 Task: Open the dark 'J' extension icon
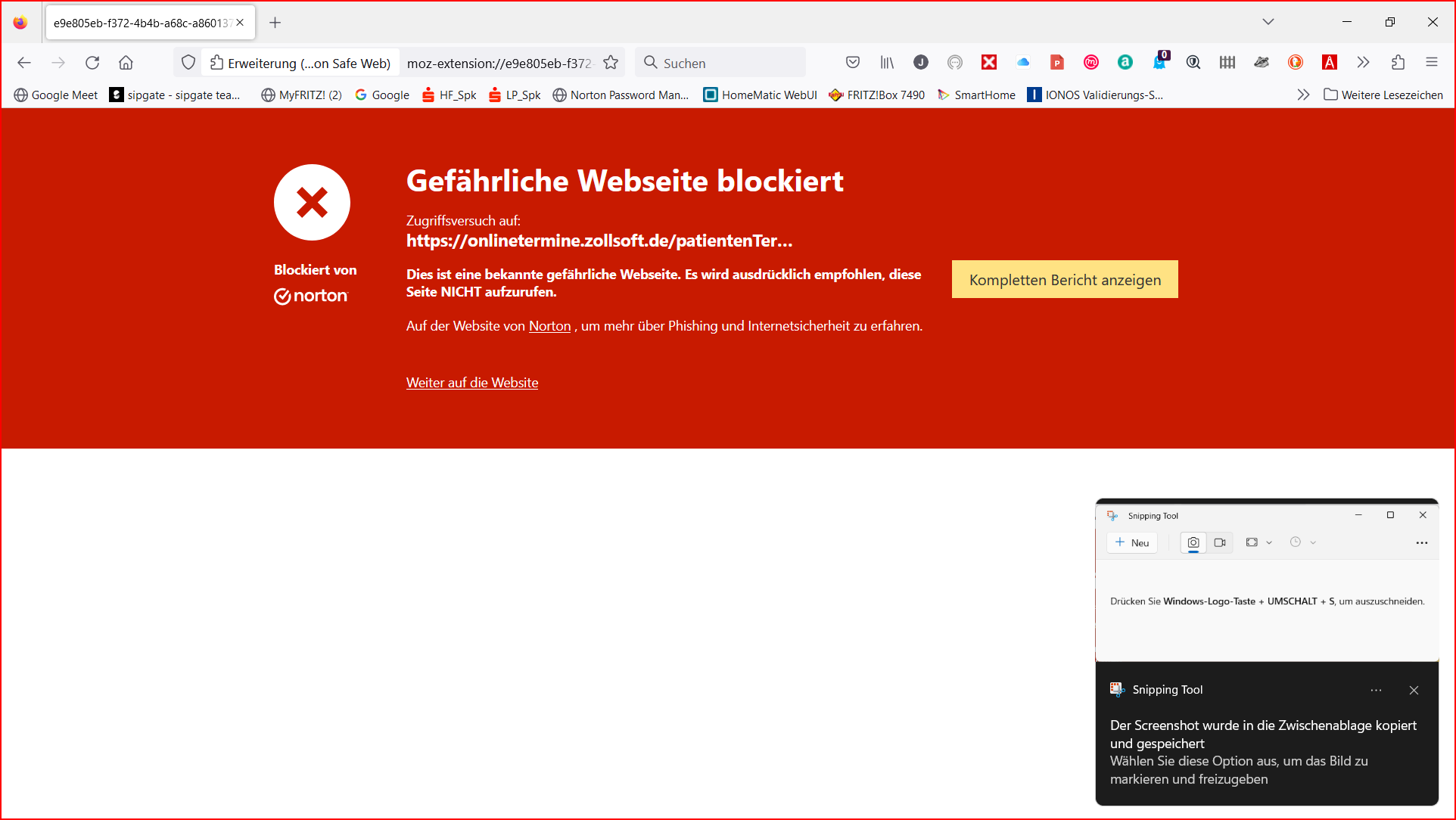(921, 63)
